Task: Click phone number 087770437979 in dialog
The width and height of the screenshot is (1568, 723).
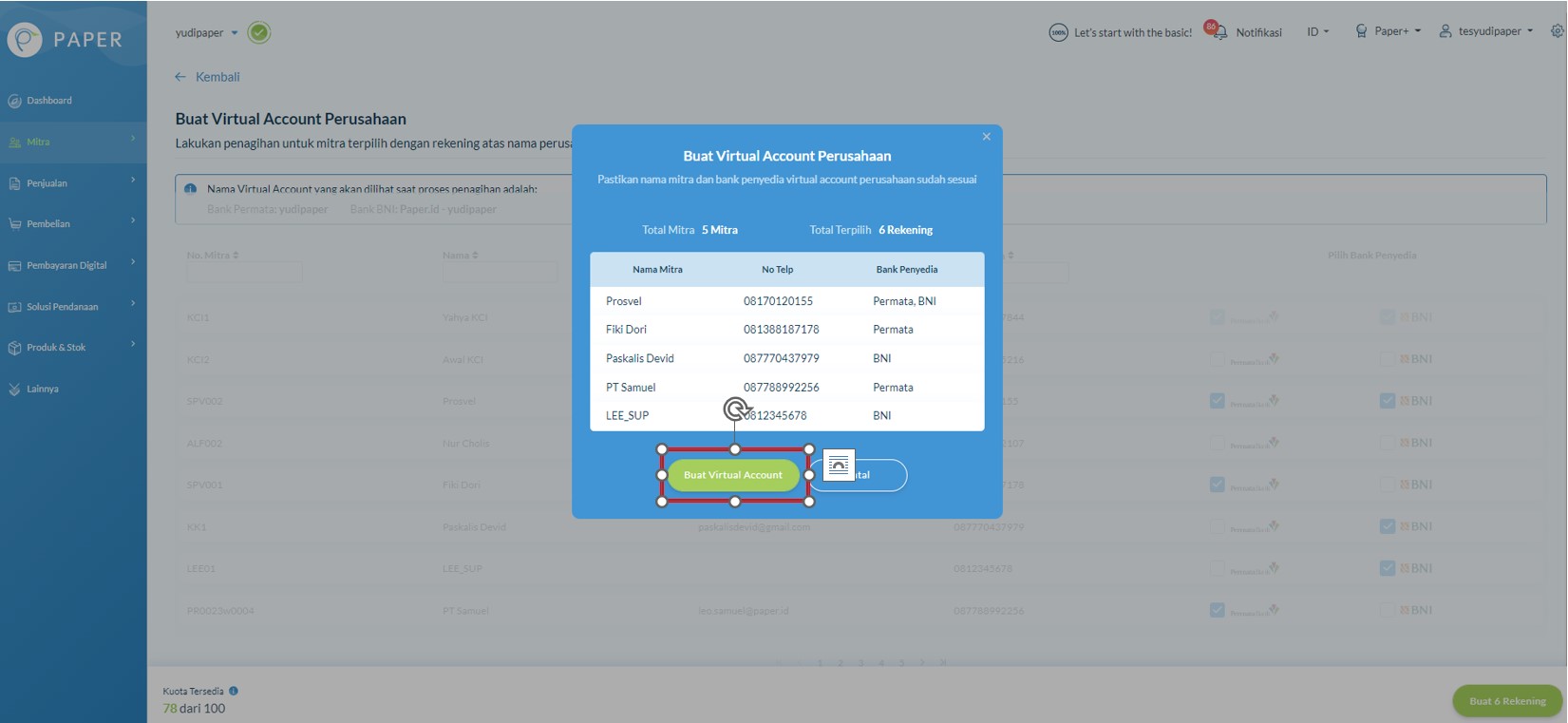Action: pyautogui.click(x=781, y=358)
